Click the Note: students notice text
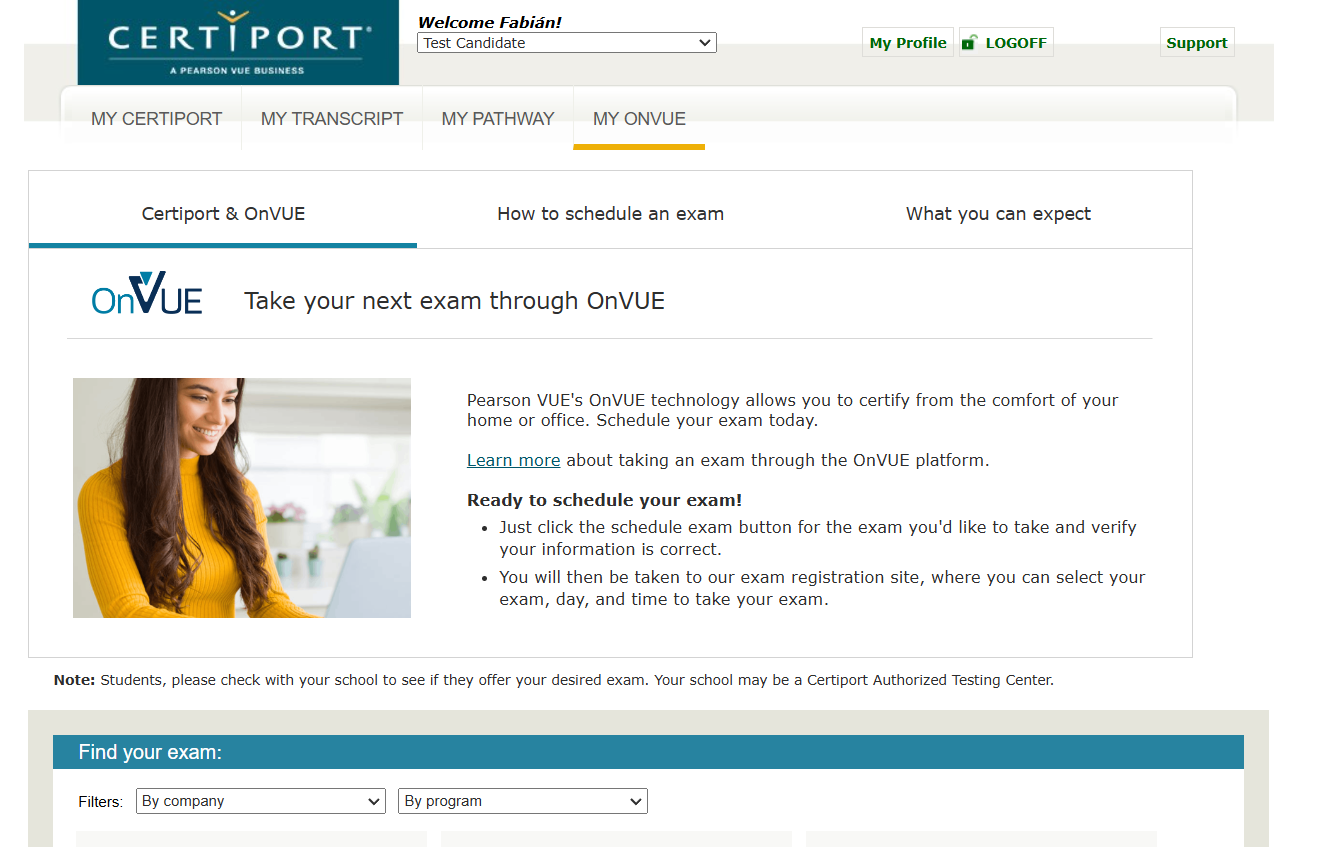 pos(554,680)
